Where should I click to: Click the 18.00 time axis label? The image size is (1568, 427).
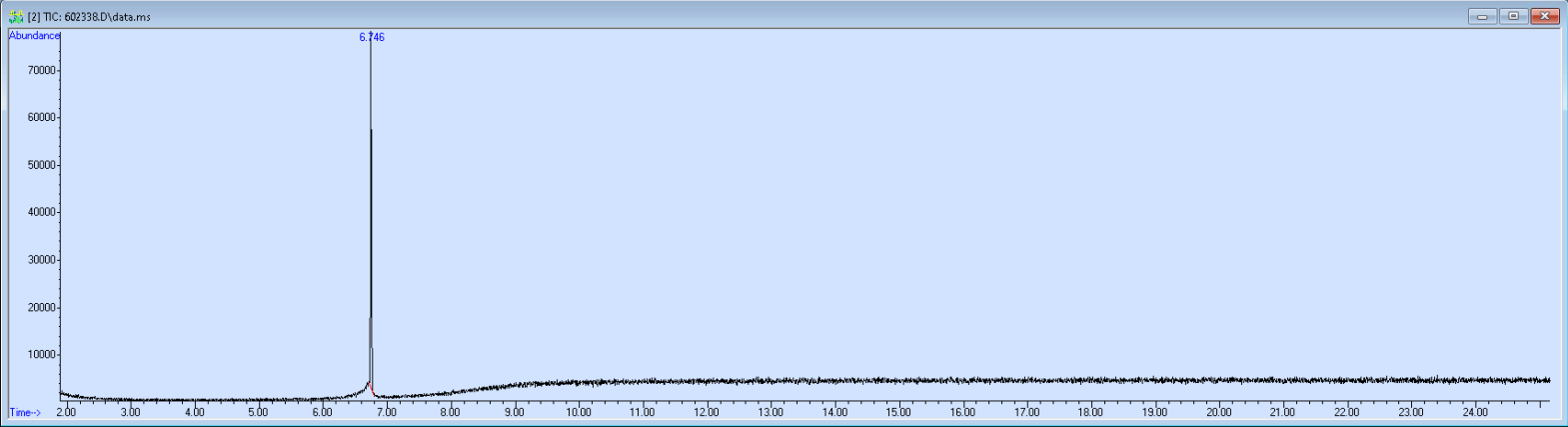point(1090,412)
